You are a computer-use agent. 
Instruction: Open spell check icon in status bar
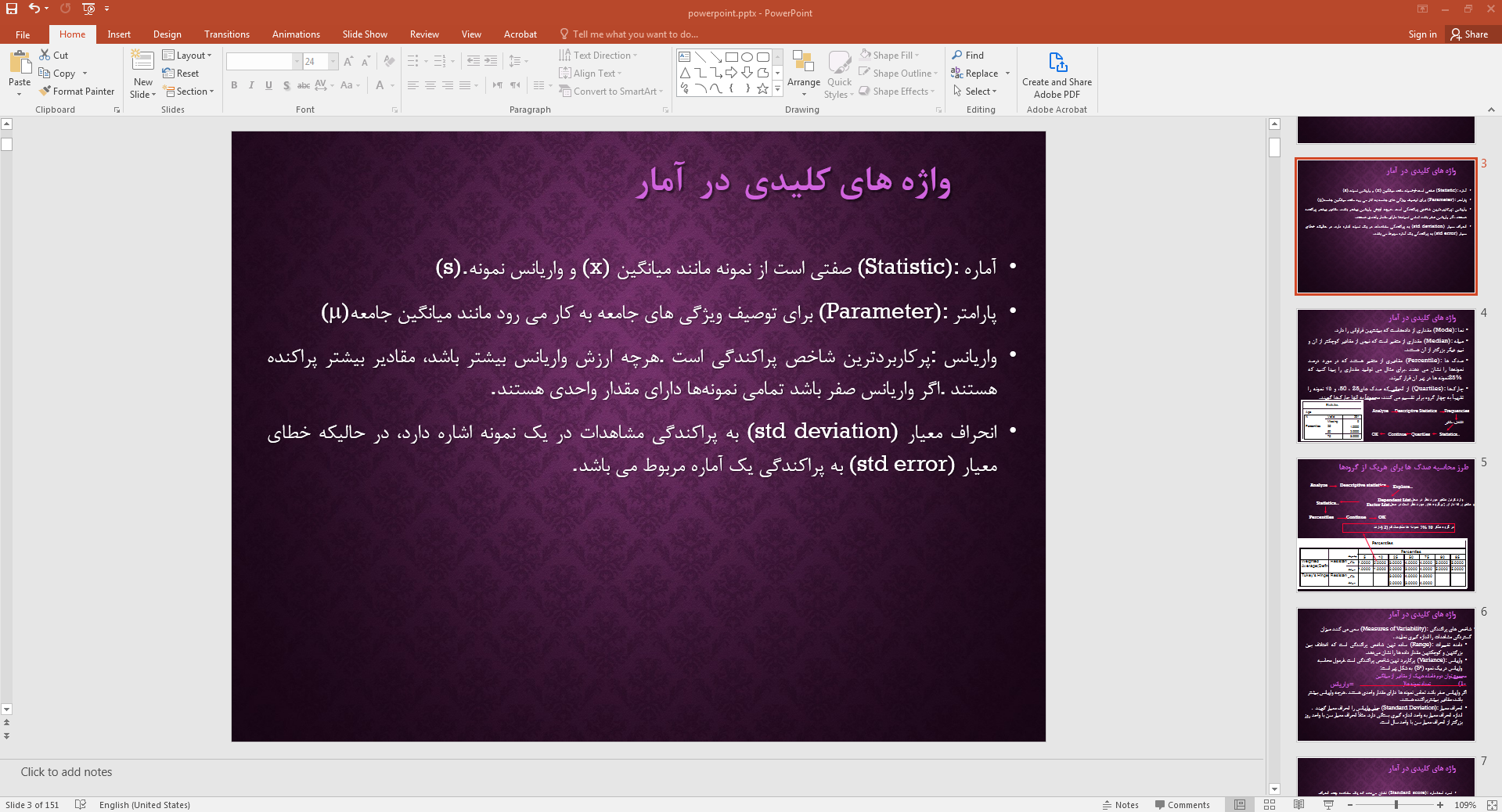click(x=81, y=804)
